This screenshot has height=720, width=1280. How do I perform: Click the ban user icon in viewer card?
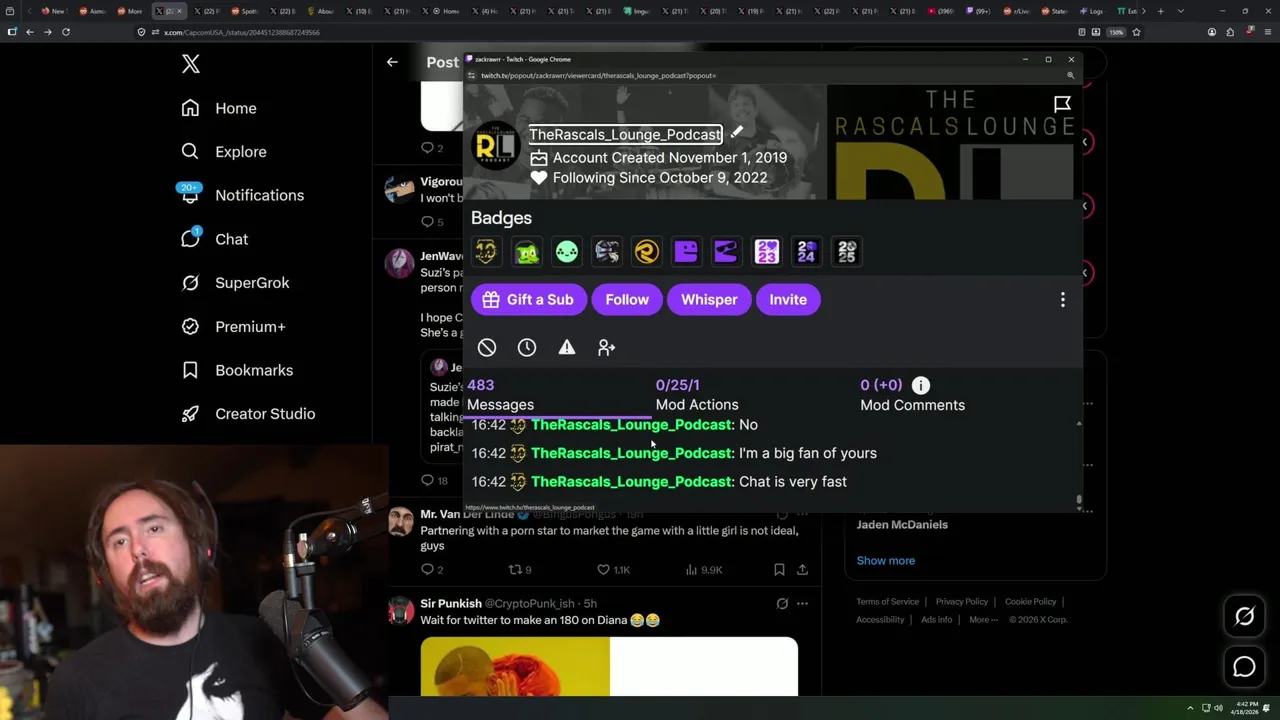(x=487, y=347)
